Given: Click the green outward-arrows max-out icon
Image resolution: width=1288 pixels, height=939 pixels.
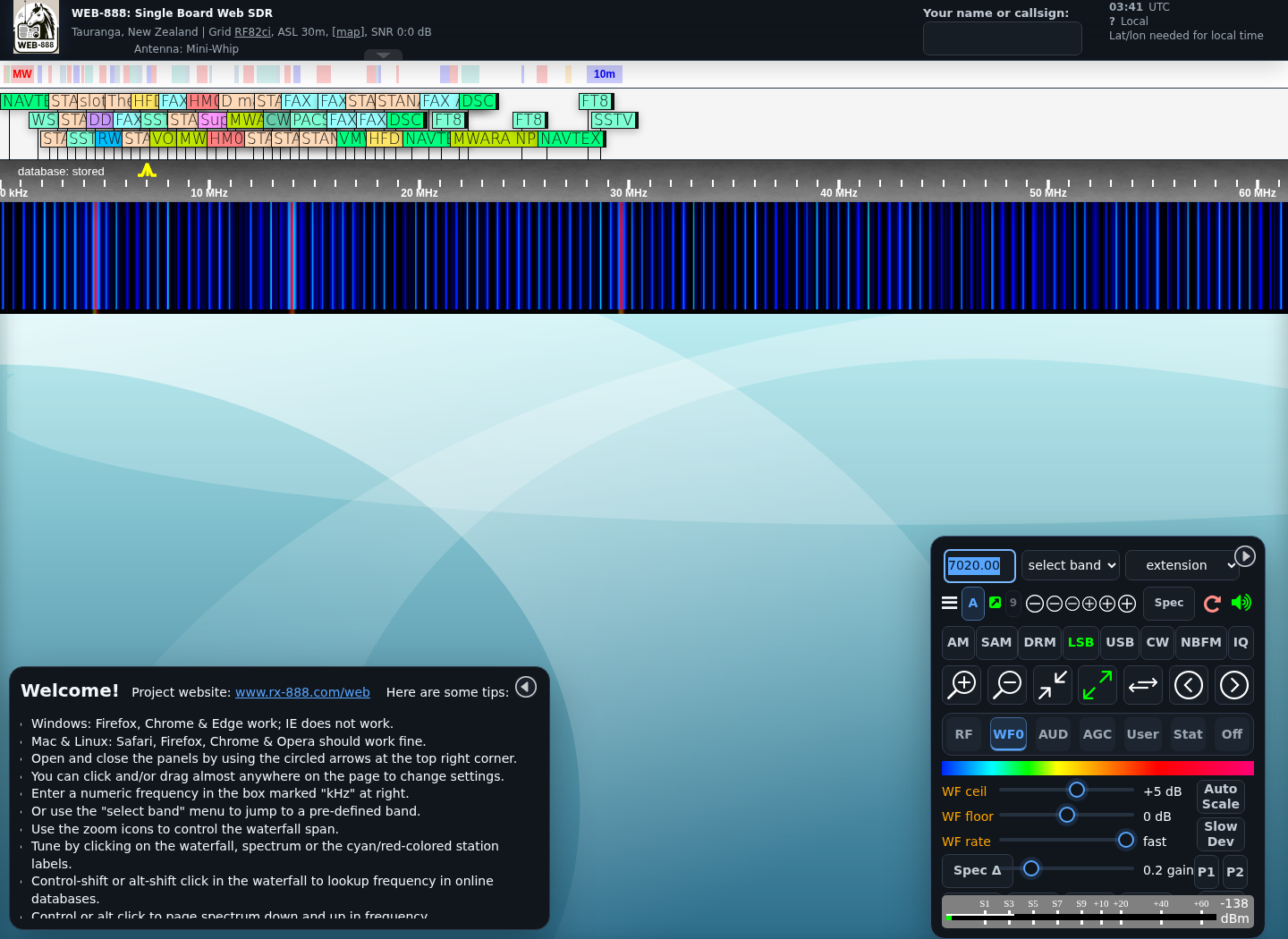Looking at the screenshot, I should pos(1097,685).
